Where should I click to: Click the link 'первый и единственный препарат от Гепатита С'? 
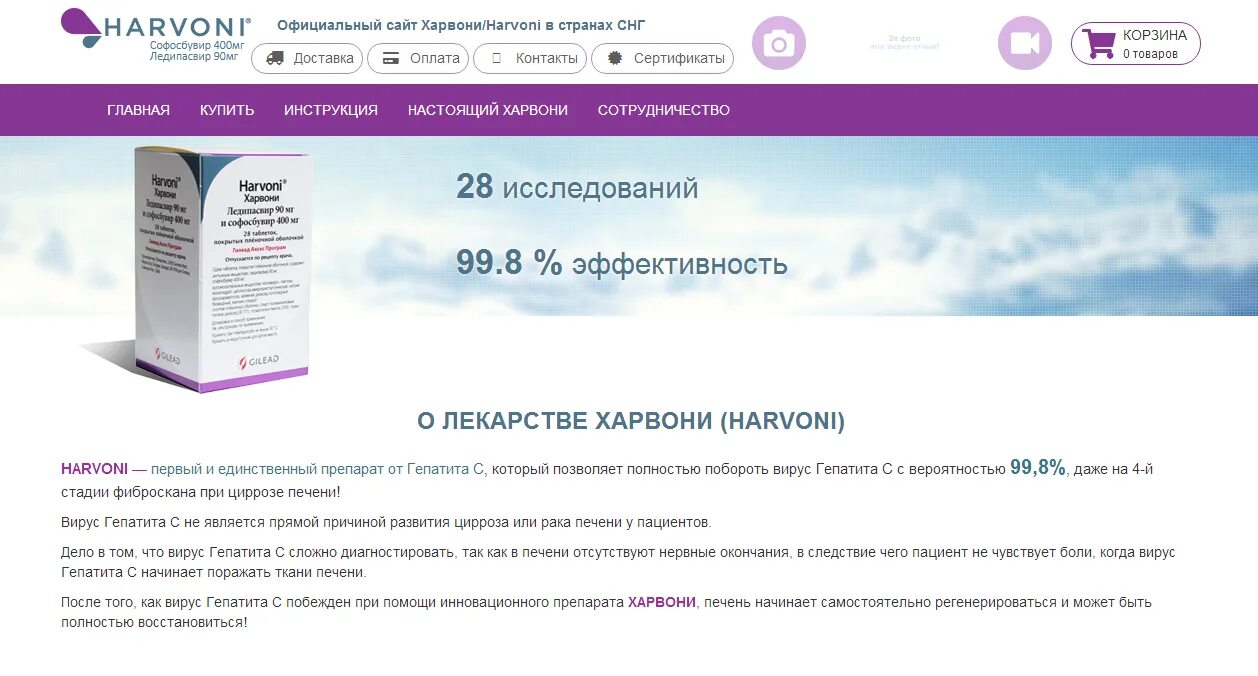tap(318, 468)
